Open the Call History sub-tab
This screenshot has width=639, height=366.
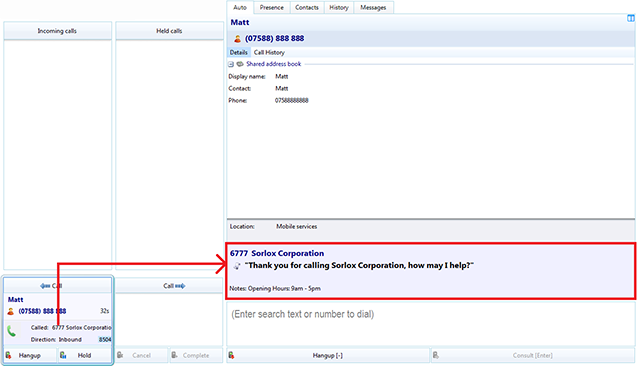click(269, 52)
